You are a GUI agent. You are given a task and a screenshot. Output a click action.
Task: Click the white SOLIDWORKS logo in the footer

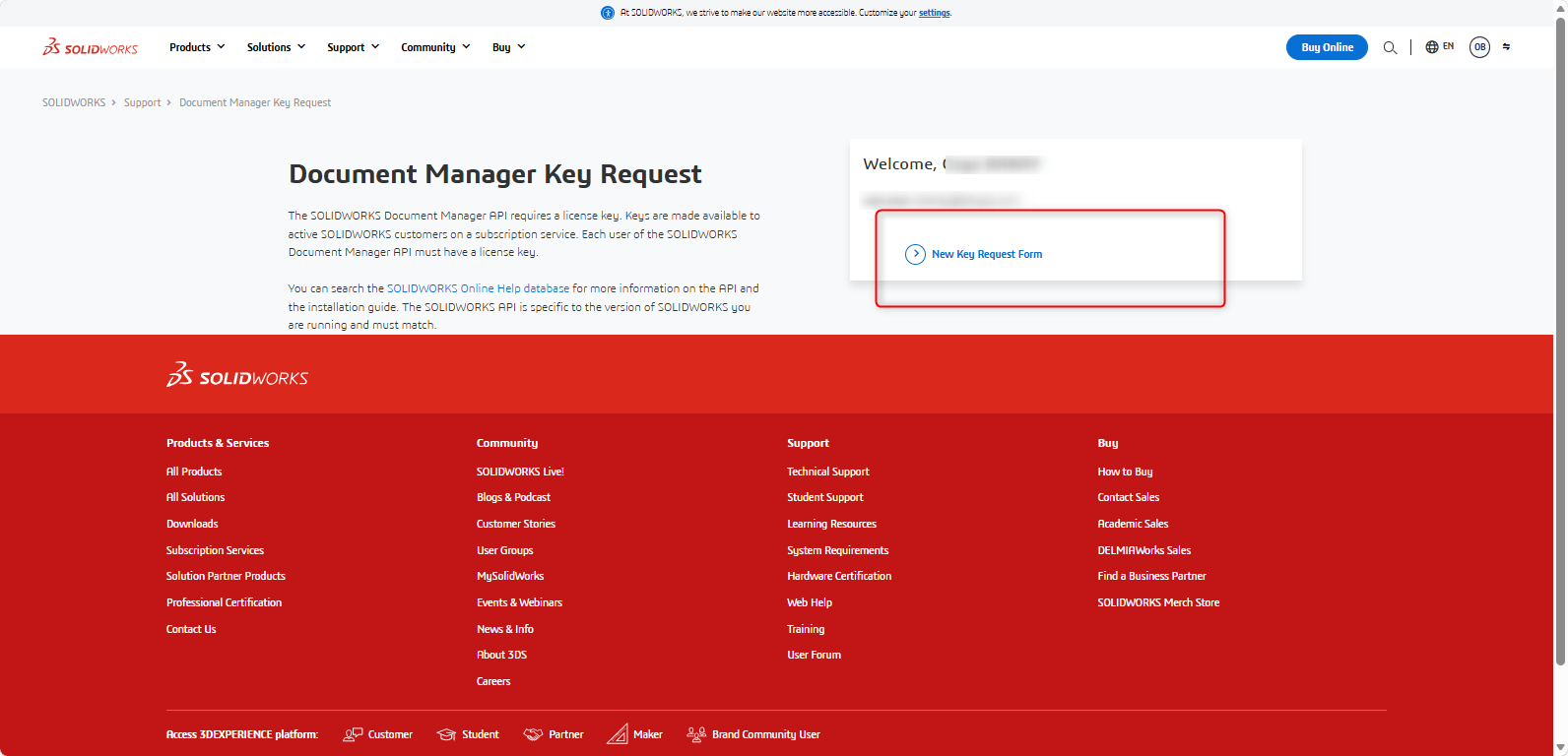(x=237, y=375)
